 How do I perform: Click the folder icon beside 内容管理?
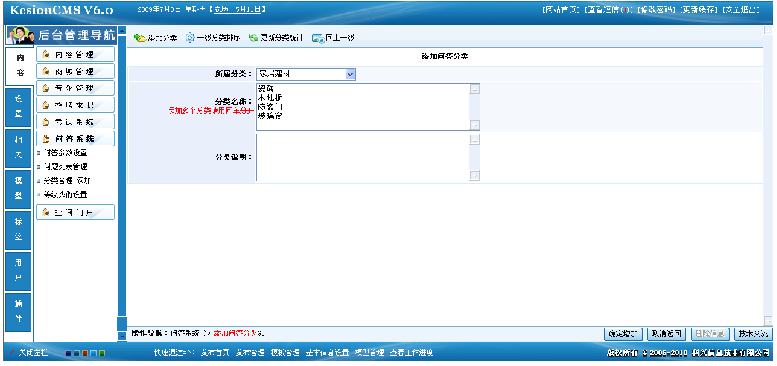point(46,54)
